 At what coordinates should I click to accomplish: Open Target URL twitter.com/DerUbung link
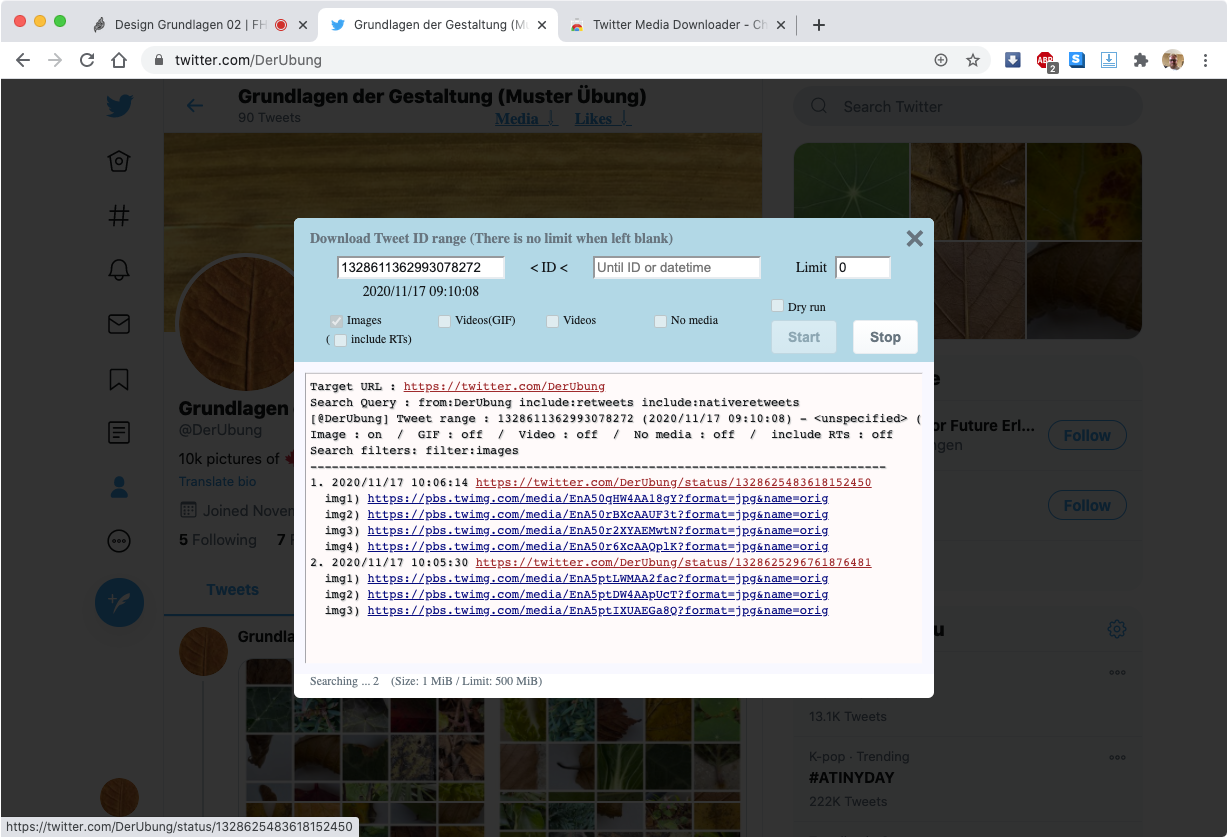pyautogui.click(x=504, y=386)
